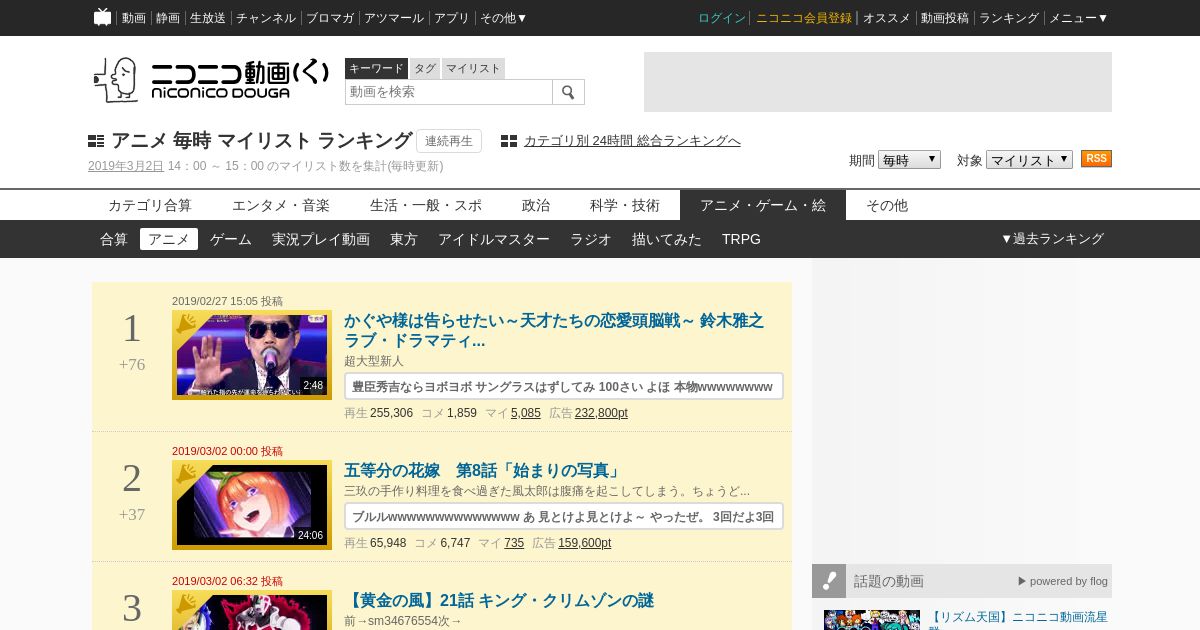The image size is (1200, 630).
Task: Click the orange RSS icon
Action: 1096,159
